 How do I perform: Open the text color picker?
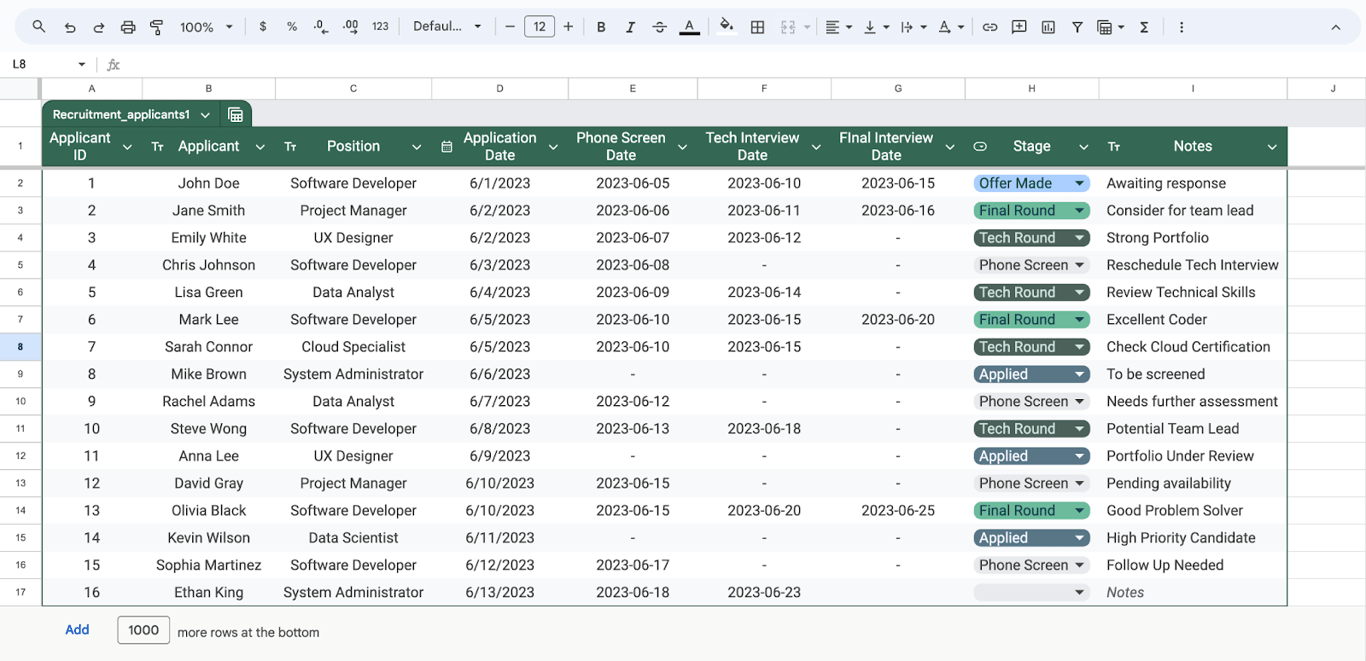click(689, 27)
